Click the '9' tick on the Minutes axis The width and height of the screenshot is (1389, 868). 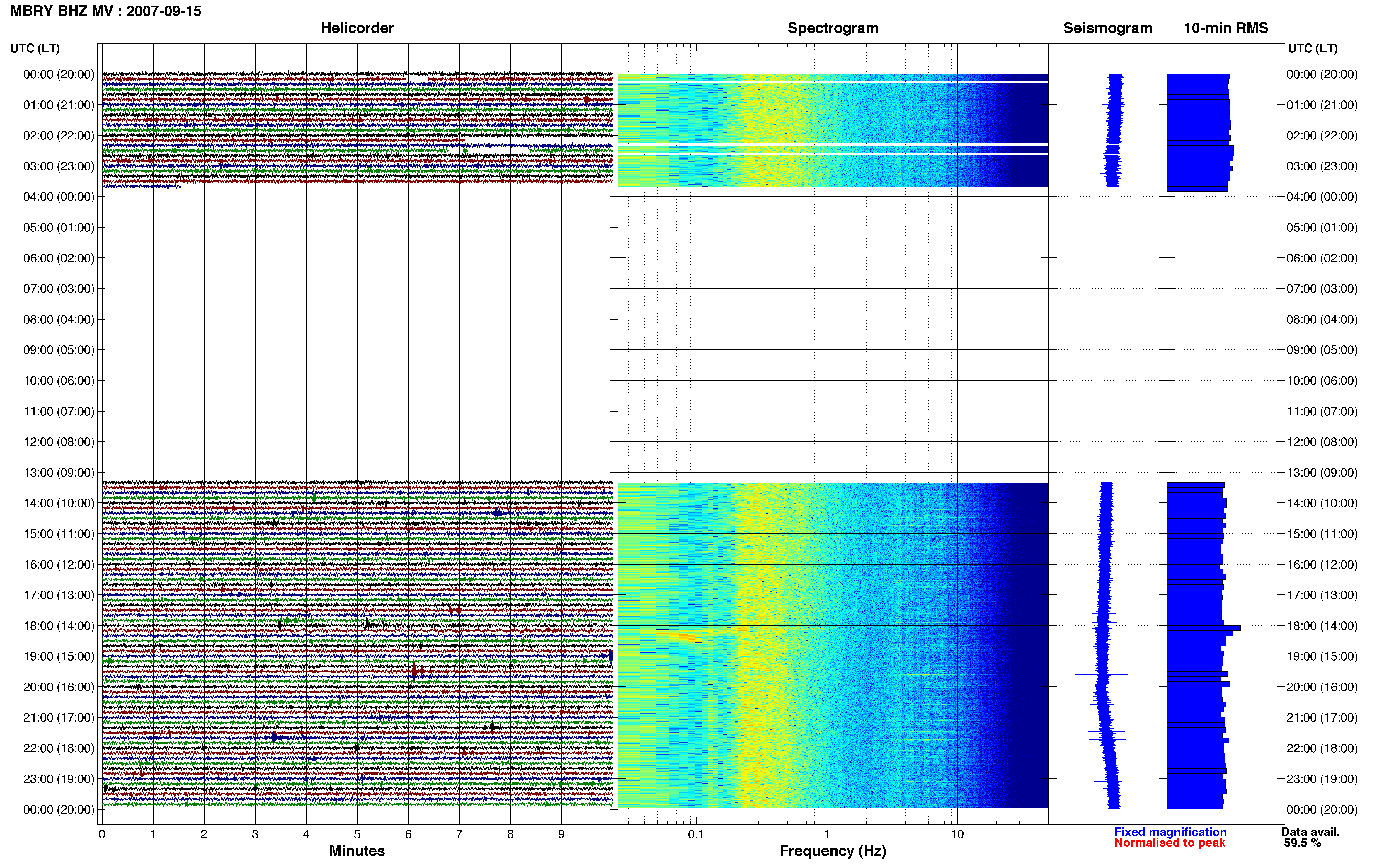coord(561,834)
